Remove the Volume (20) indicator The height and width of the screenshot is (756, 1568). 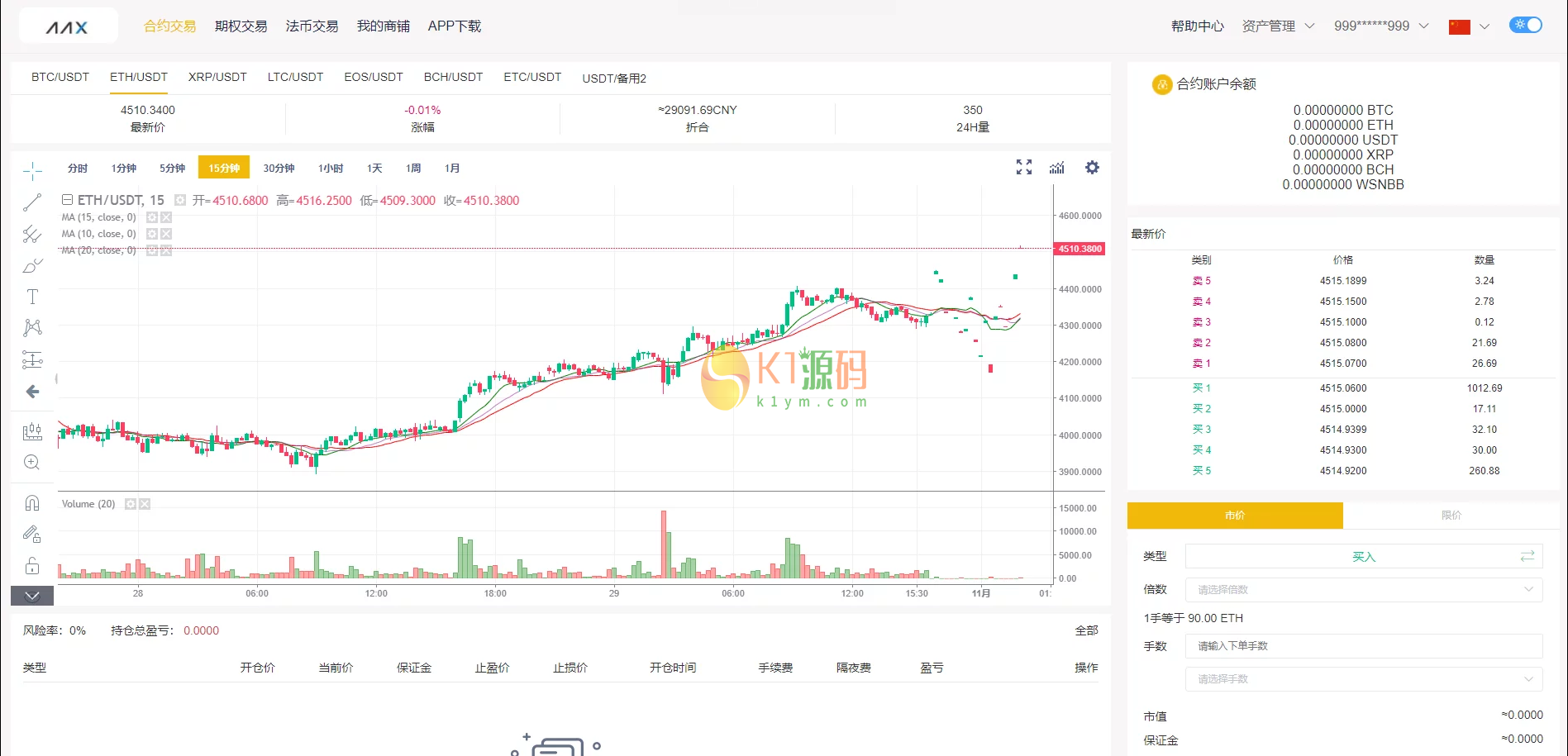[145, 504]
